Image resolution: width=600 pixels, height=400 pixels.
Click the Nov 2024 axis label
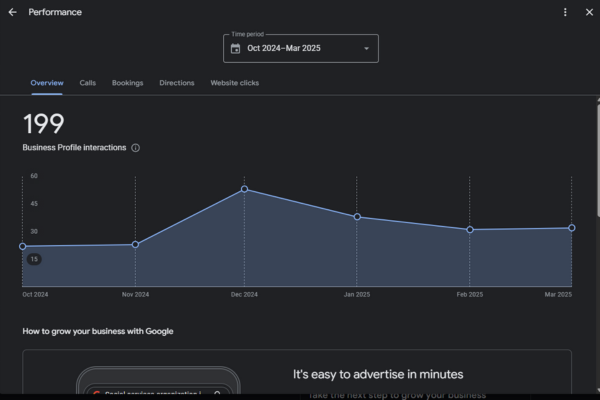(x=135, y=295)
